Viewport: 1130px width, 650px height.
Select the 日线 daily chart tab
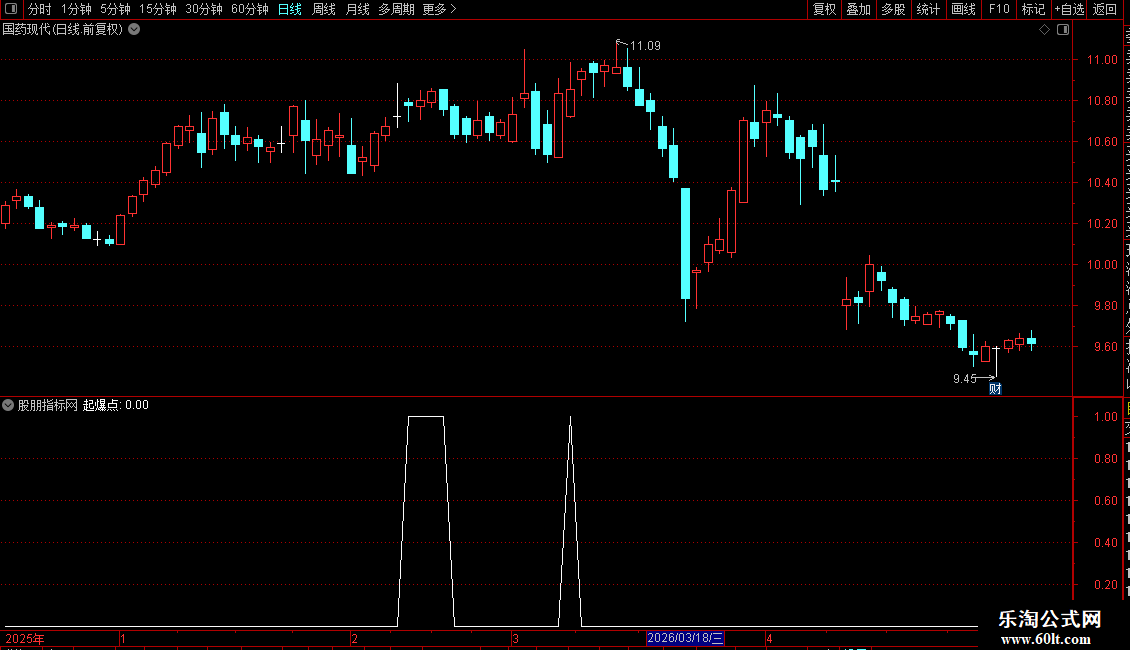coord(290,9)
